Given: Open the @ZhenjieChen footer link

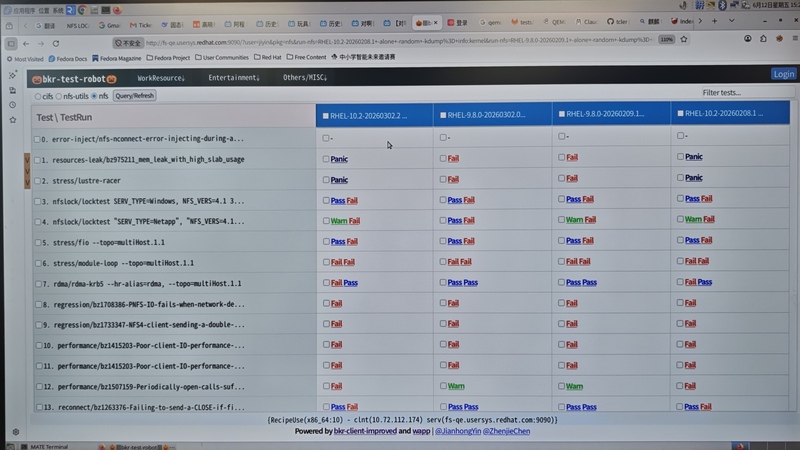Looking at the screenshot, I should point(506,431).
